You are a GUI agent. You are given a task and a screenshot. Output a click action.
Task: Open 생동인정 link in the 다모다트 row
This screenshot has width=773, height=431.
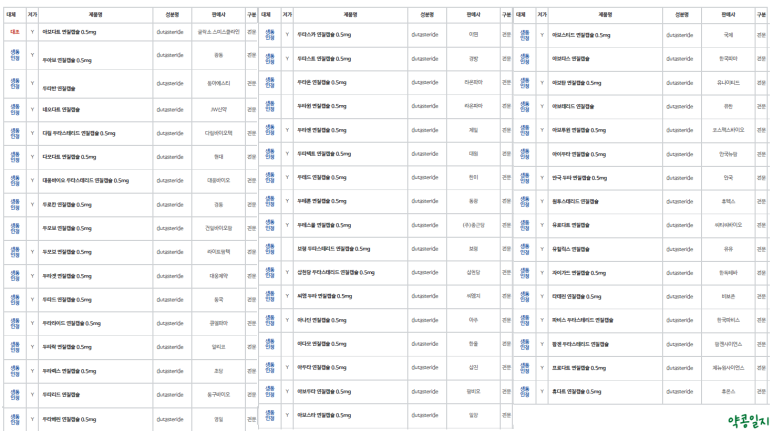click(x=15, y=157)
